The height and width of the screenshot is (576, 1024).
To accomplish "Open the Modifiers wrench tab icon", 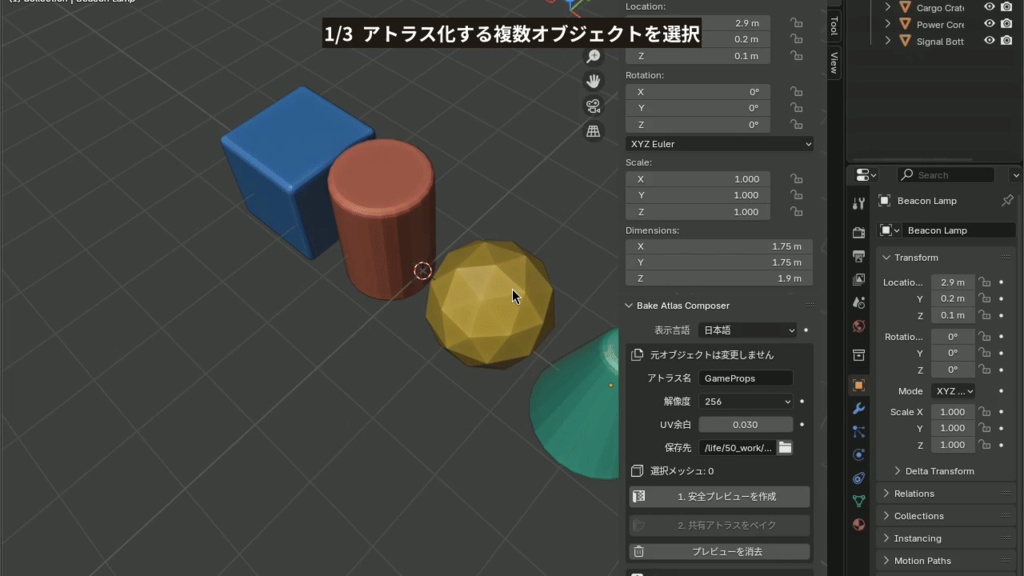I will tap(859, 409).
